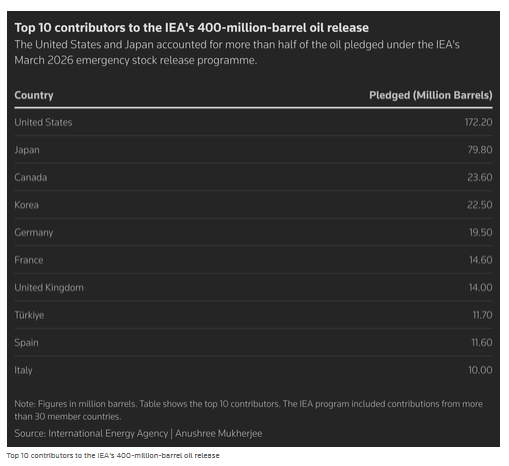Select the Germany row label

click(34, 233)
